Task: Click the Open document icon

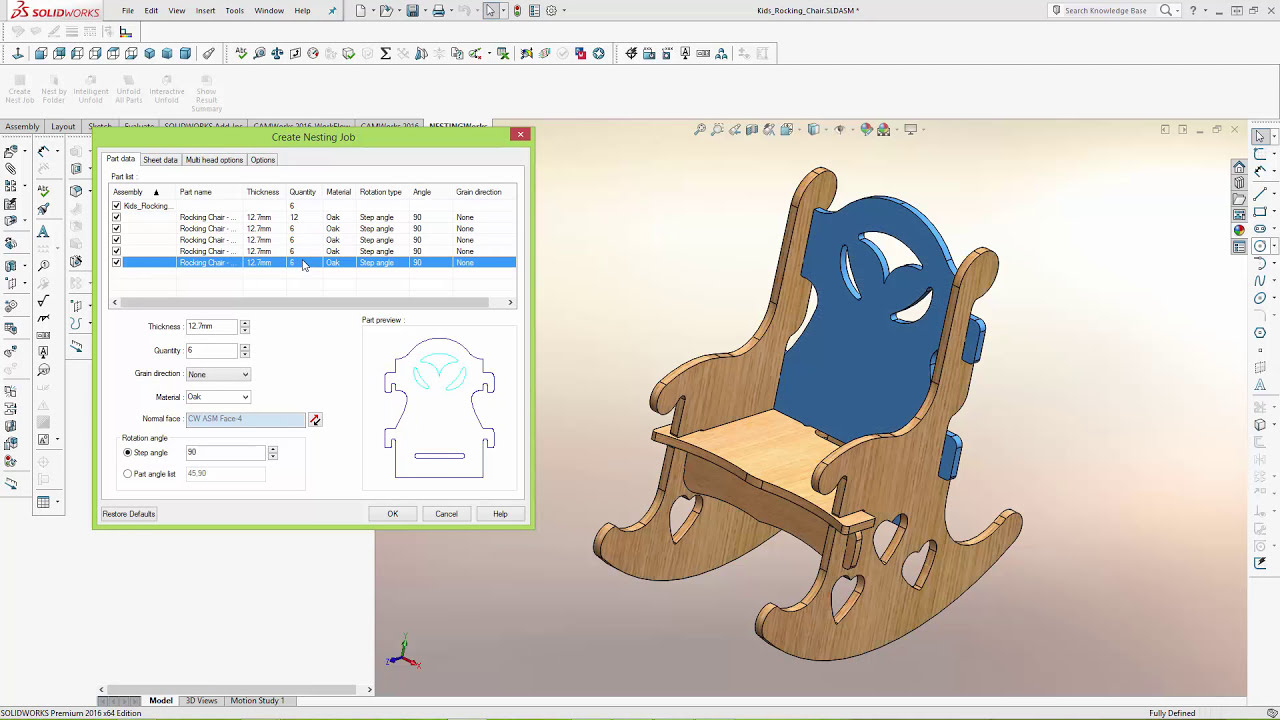Action: point(388,11)
